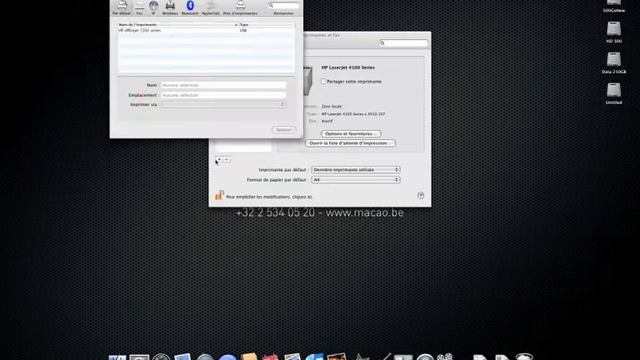The width and height of the screenshot is (640, 360).
Task: Open Imprimante par défaut dropdown
Action: (x=356, y=170)
